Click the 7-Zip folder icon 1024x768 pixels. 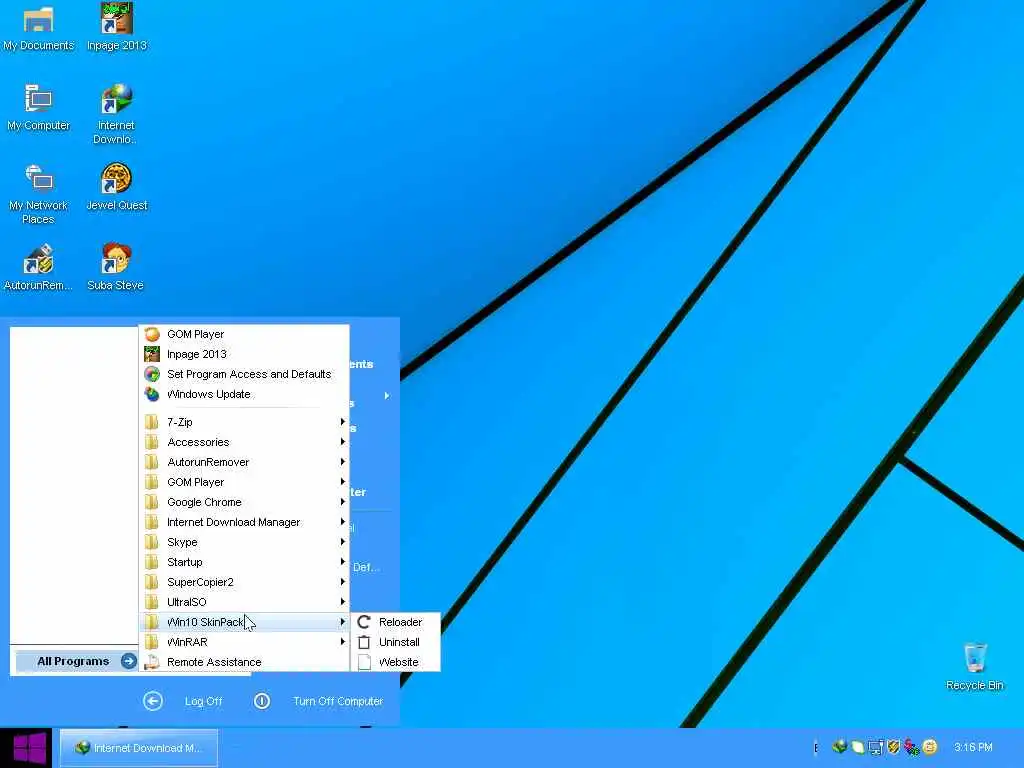152,422
